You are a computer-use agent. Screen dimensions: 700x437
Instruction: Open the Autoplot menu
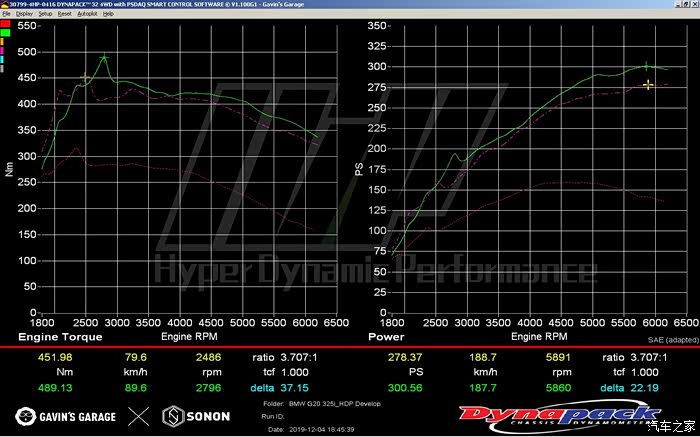pyautogui.click(x=88, y=14)
